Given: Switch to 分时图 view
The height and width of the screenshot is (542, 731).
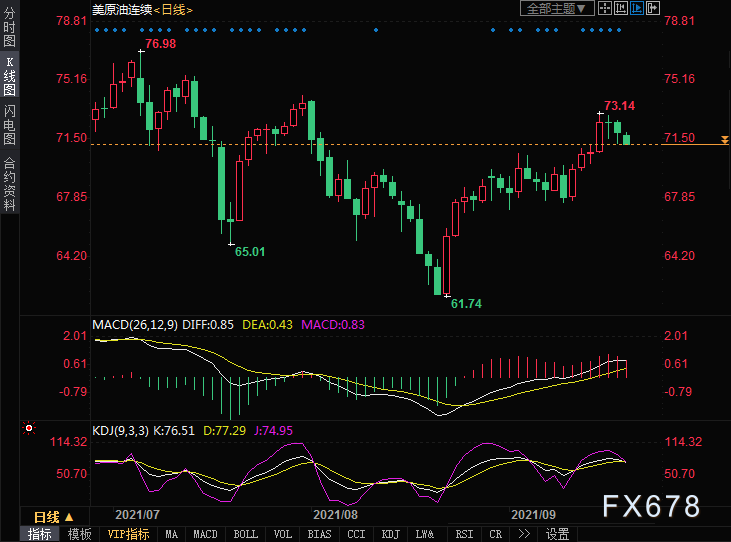Looking at the screenshot, I should pyautogui.click(x=9, y=27).
